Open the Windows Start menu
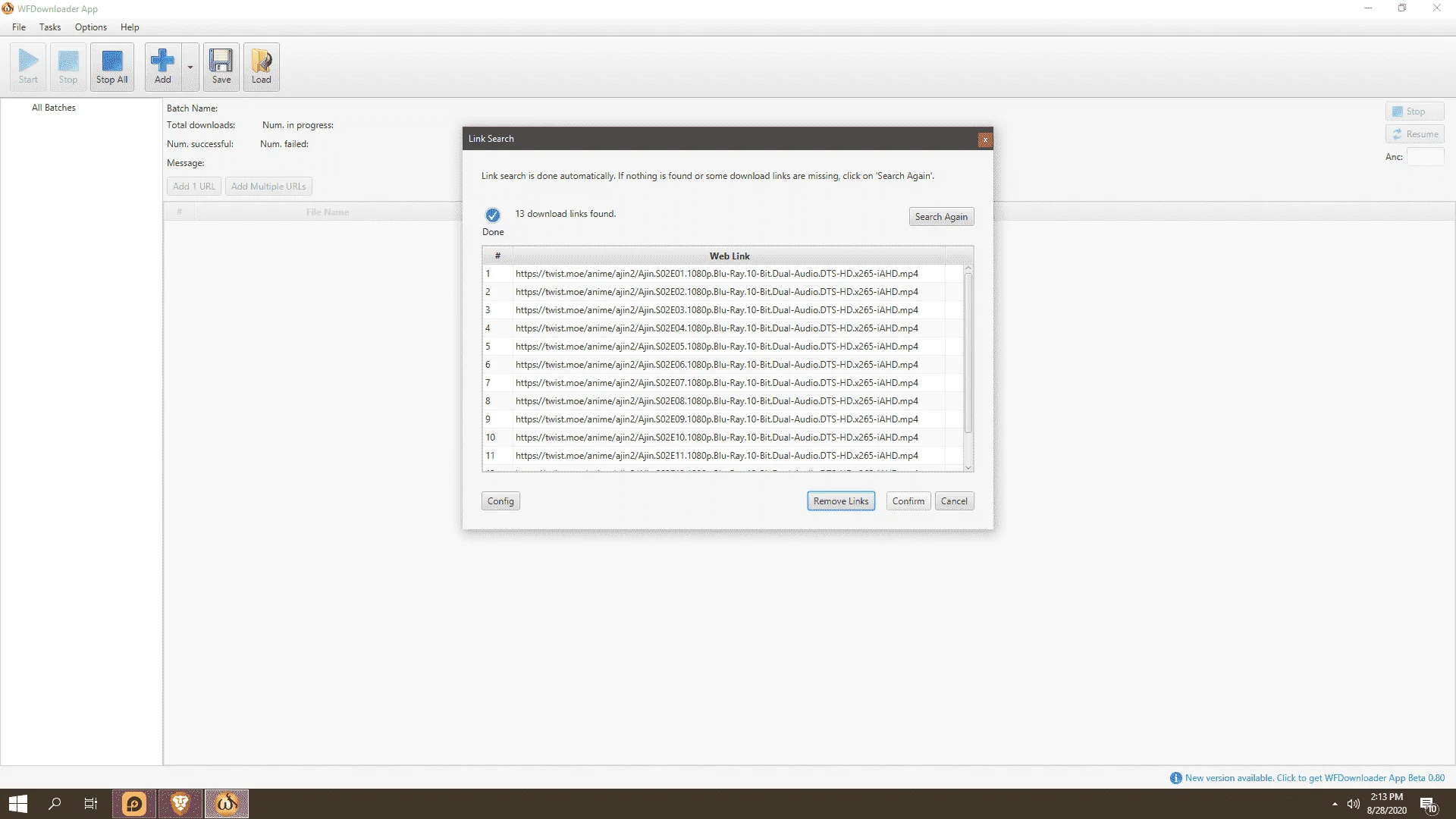 (x=18, y=804)
